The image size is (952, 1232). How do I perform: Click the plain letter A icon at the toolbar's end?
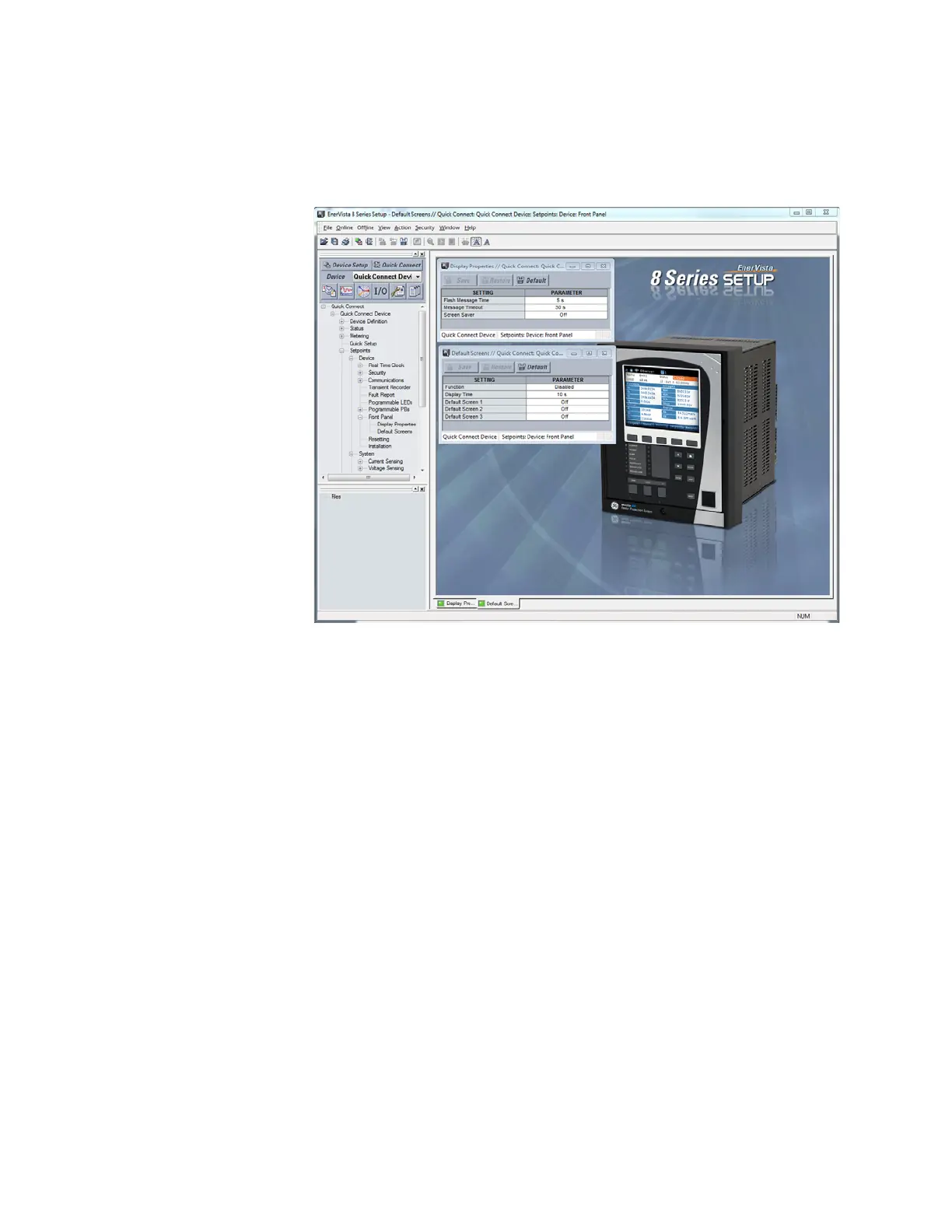click(x=487, y=242)
